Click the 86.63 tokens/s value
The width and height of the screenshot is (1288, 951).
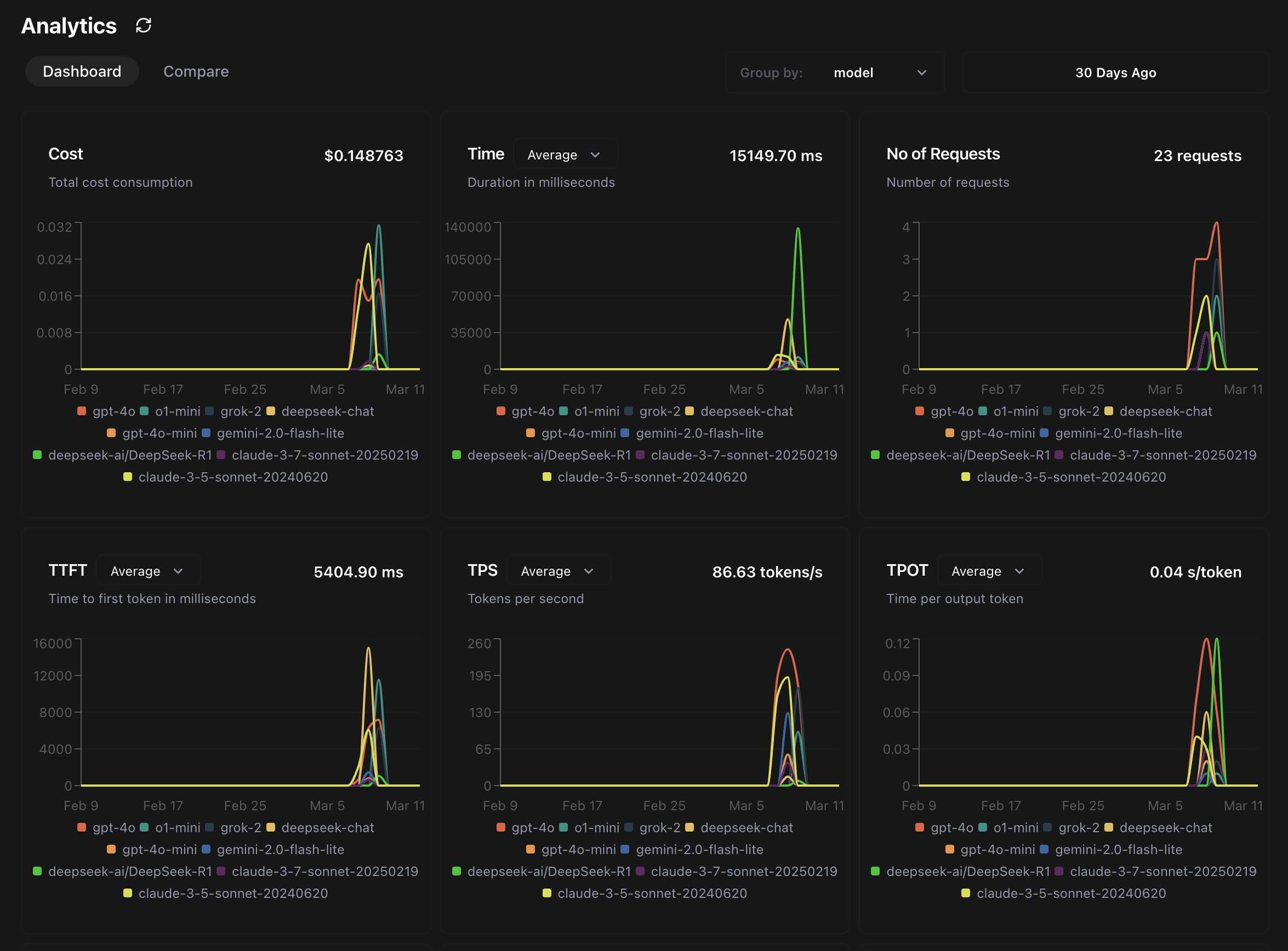tap(767, 571)
